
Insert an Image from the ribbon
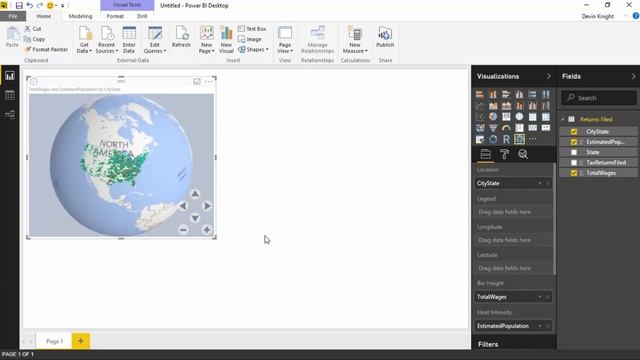249,39
